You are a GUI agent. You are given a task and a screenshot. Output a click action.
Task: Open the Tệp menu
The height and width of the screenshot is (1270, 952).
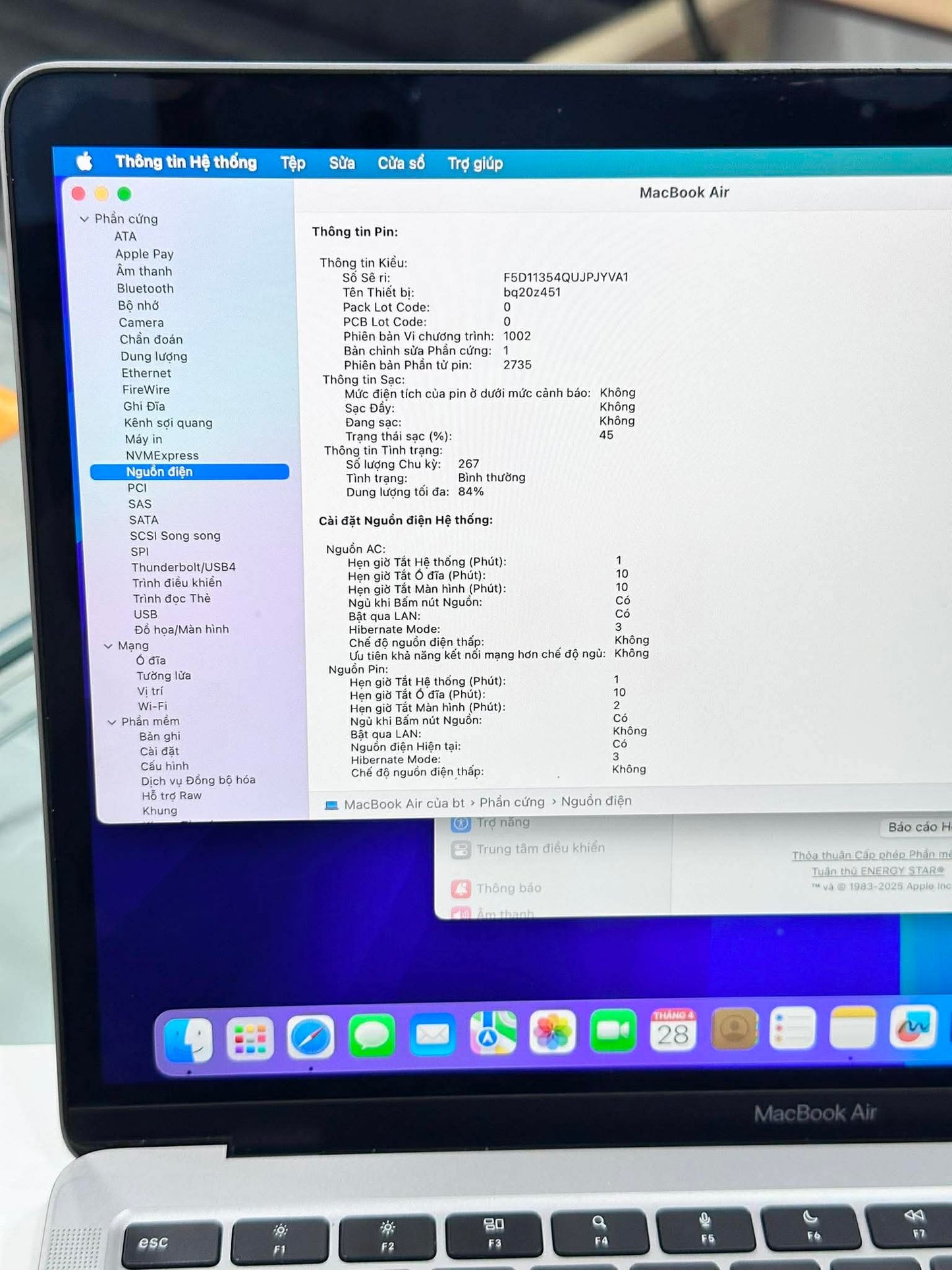293,162
